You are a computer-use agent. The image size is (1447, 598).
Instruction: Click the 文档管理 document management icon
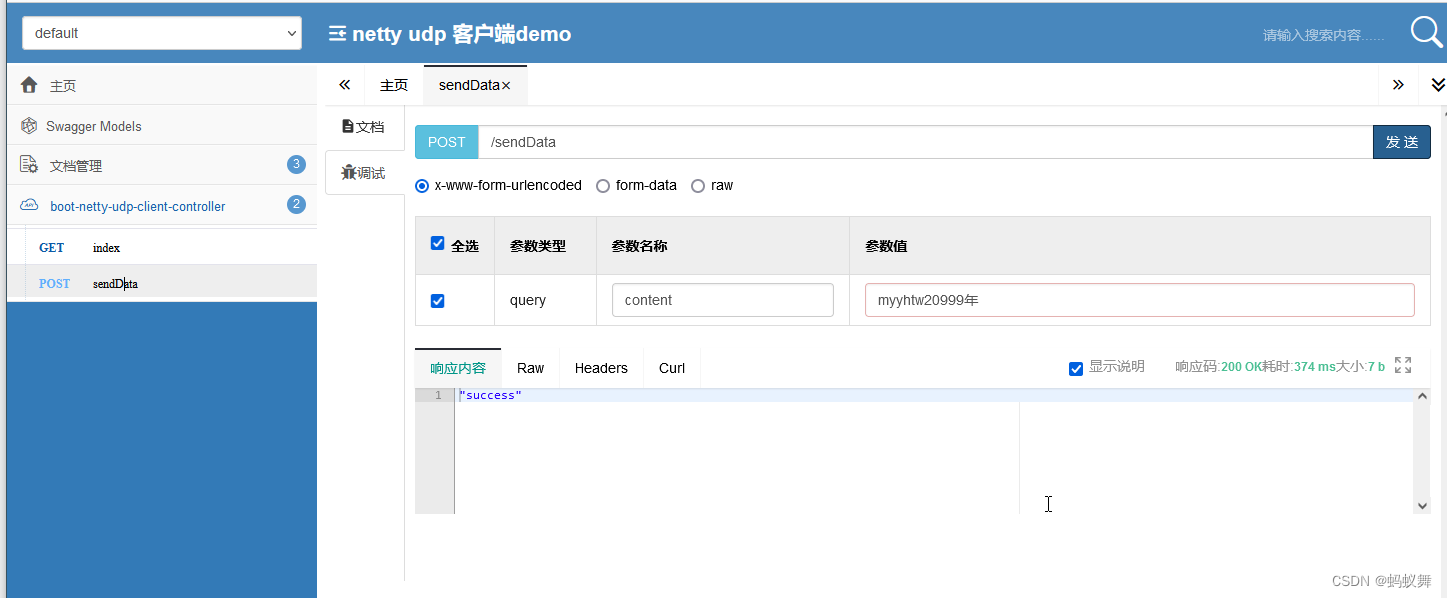pyautogui.click(x=28, y=165)
